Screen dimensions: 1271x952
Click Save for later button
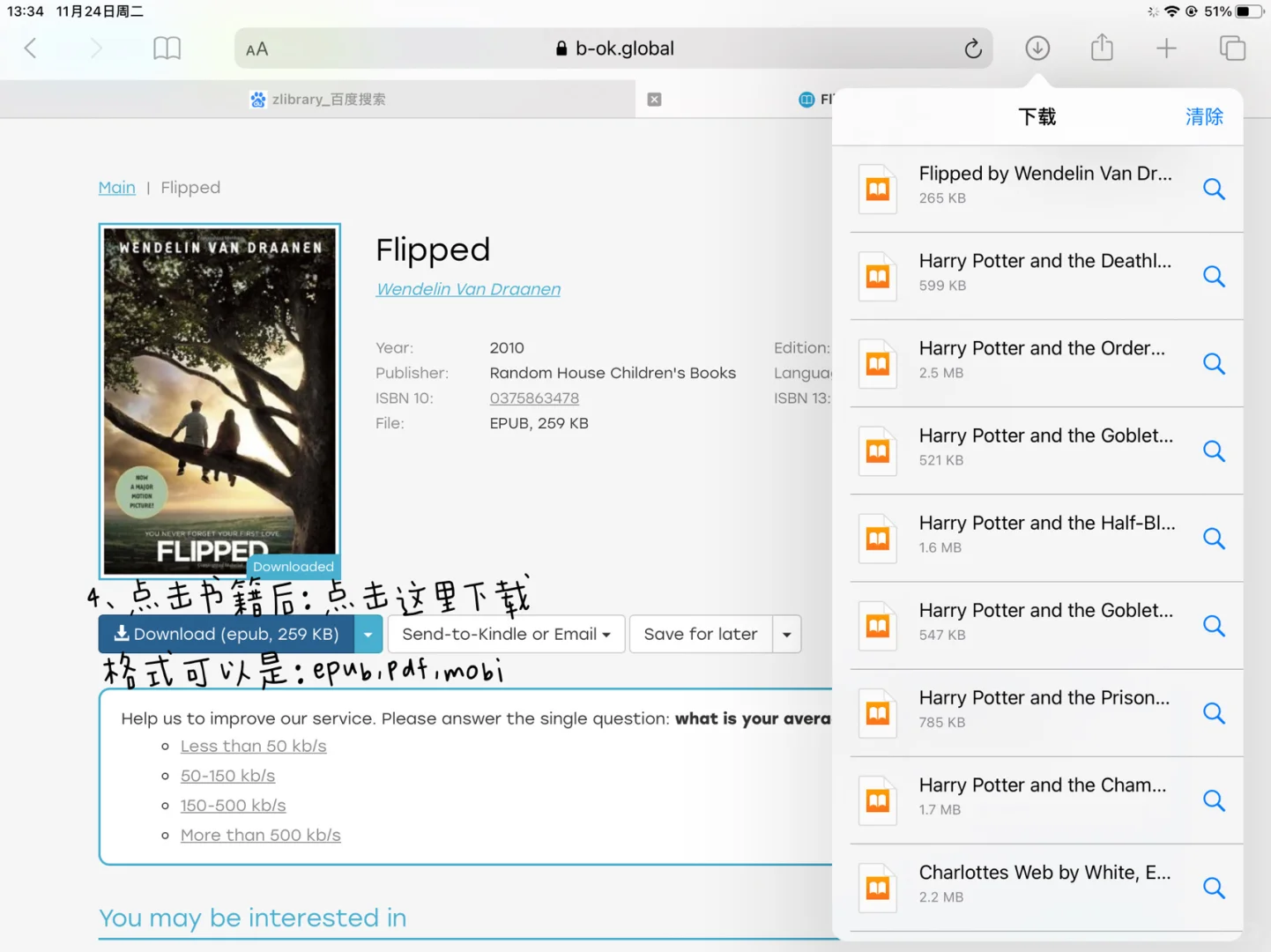(701, 634)
